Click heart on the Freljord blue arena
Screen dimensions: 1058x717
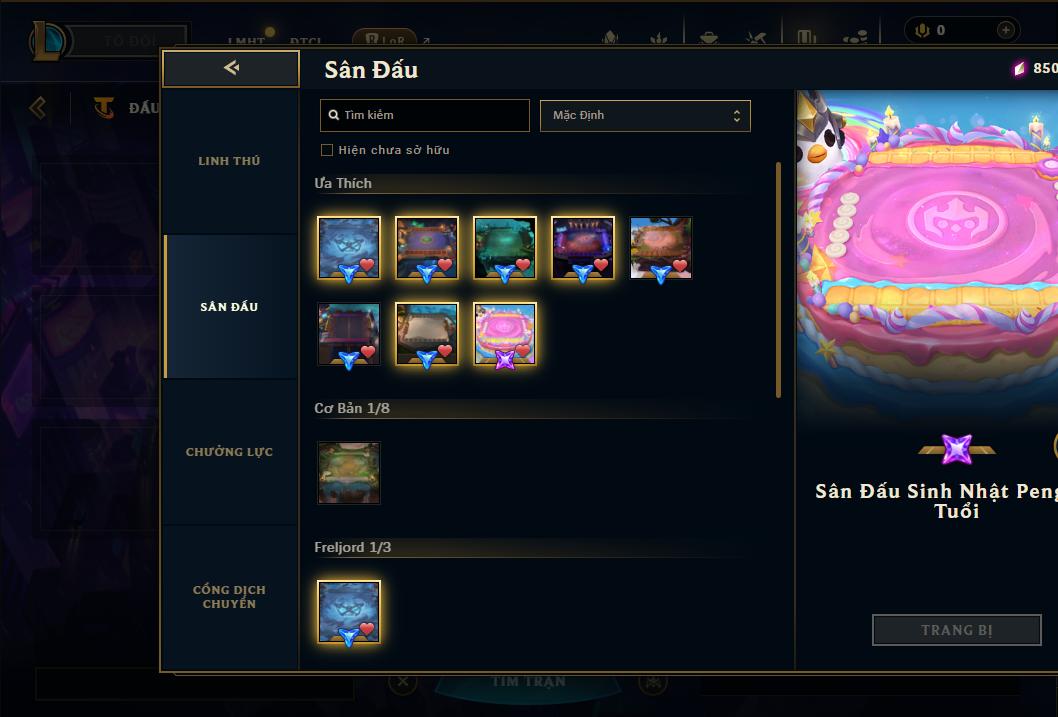click(367, 629)
